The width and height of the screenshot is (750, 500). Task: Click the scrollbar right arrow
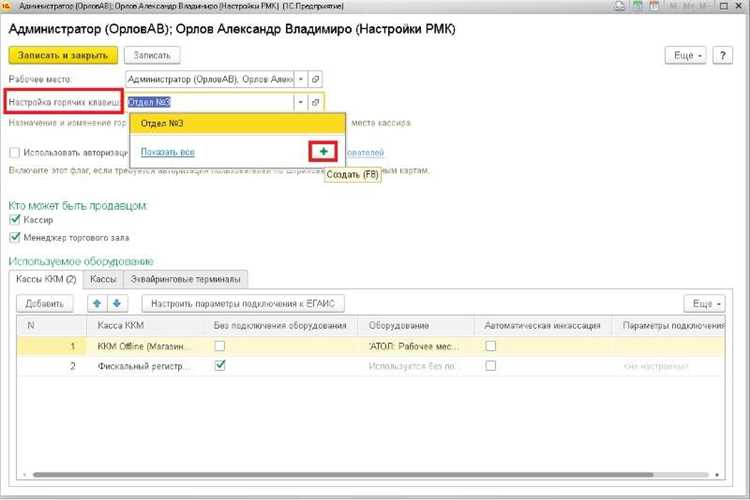(x=717, y=475)
